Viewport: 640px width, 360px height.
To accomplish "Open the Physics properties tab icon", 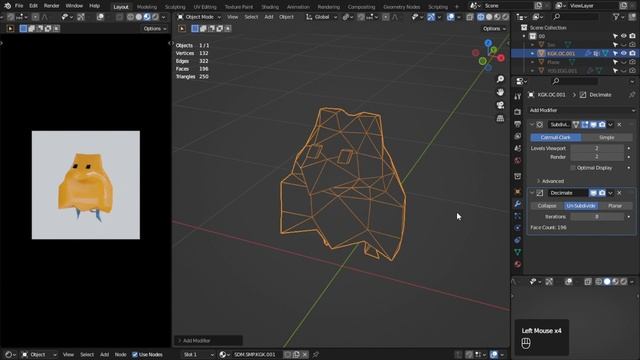I will 518,228.
